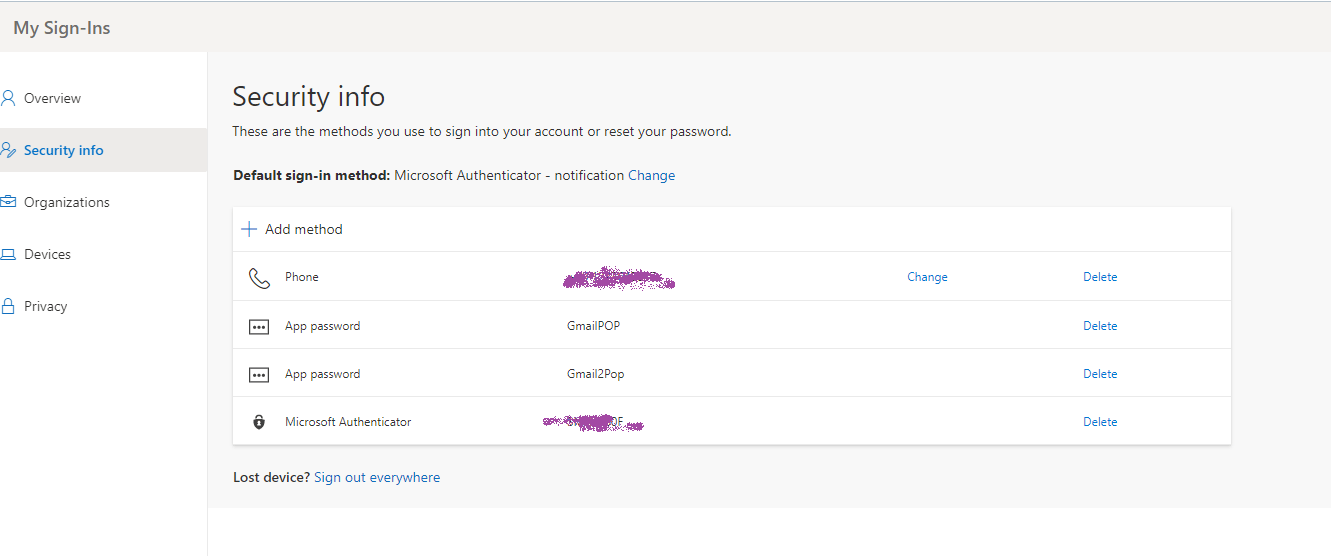Viewport: 1331px width, 556px height.
Task: Change the default sign-in method
Action: [x=651, y=175]
